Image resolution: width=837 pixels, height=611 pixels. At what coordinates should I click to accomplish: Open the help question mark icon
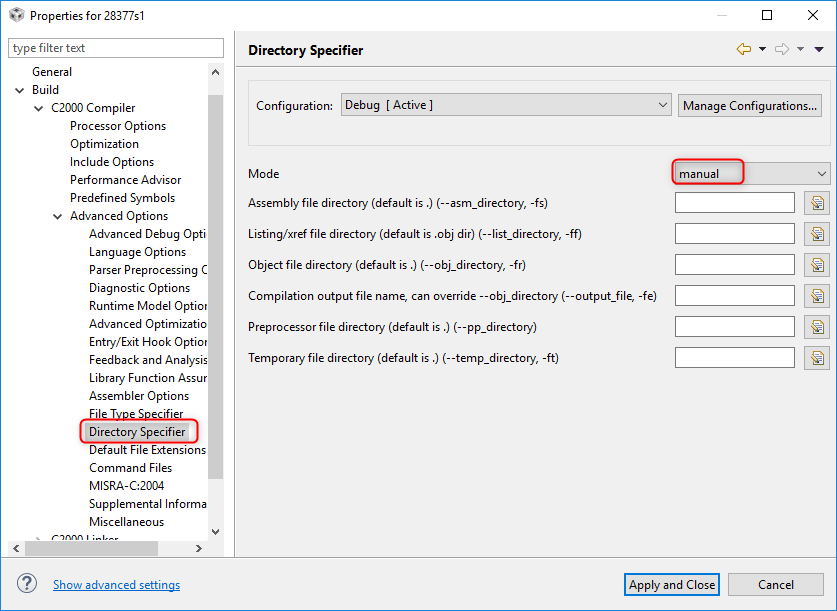coord(27,584)
